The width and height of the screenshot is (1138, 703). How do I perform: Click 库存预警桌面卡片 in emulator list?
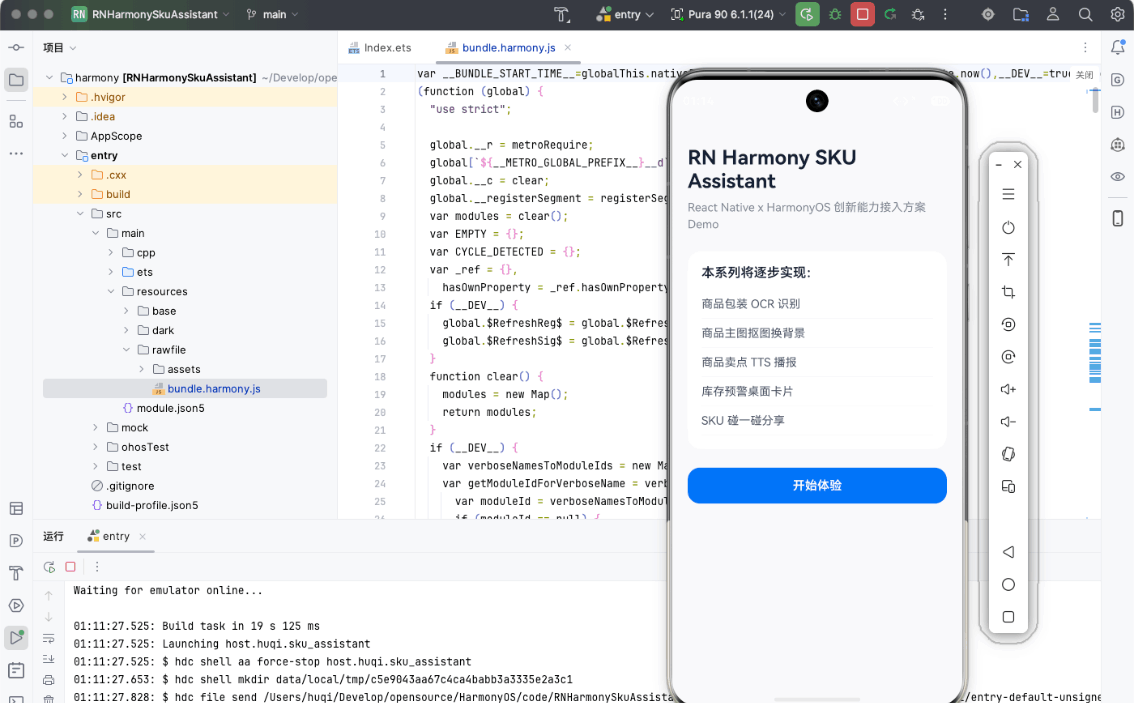click(x=747, y=391)
